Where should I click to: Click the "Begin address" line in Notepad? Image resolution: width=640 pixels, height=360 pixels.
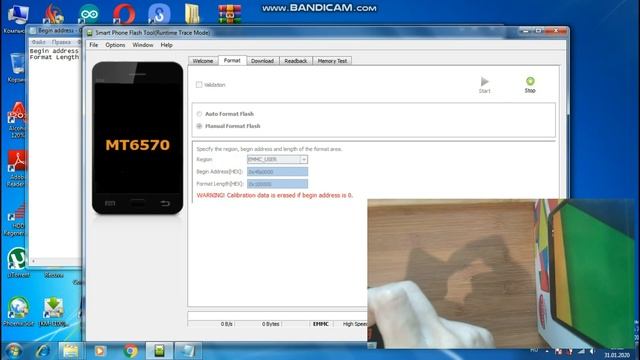click(54, 51)
